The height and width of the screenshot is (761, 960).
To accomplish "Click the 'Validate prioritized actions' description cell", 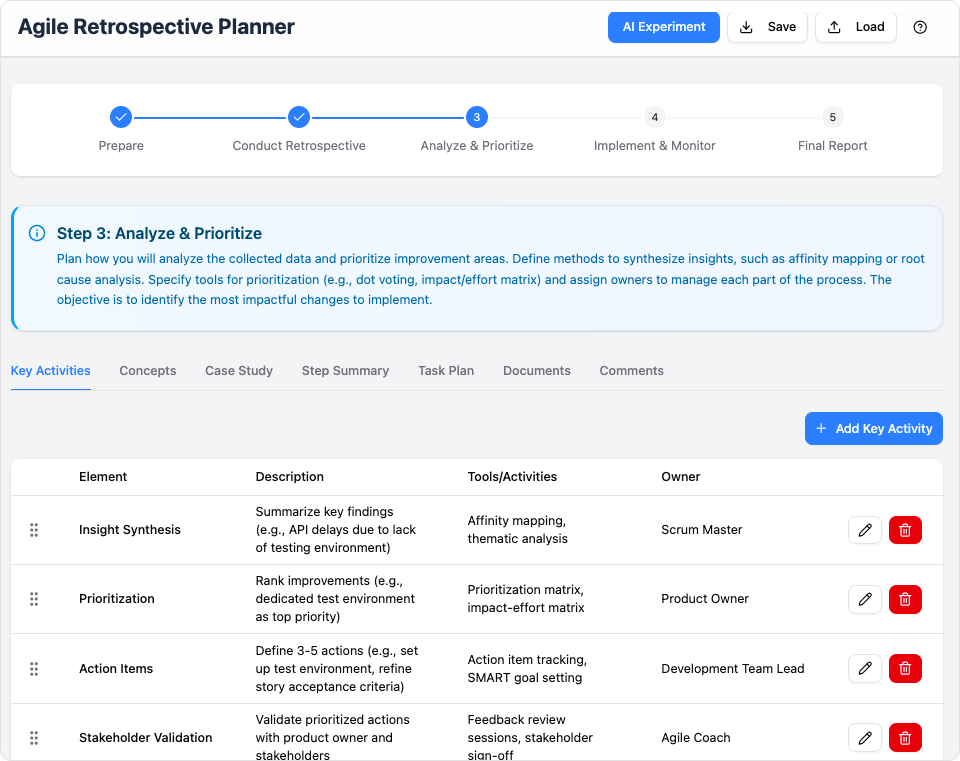I will click(x=332, y=738).
